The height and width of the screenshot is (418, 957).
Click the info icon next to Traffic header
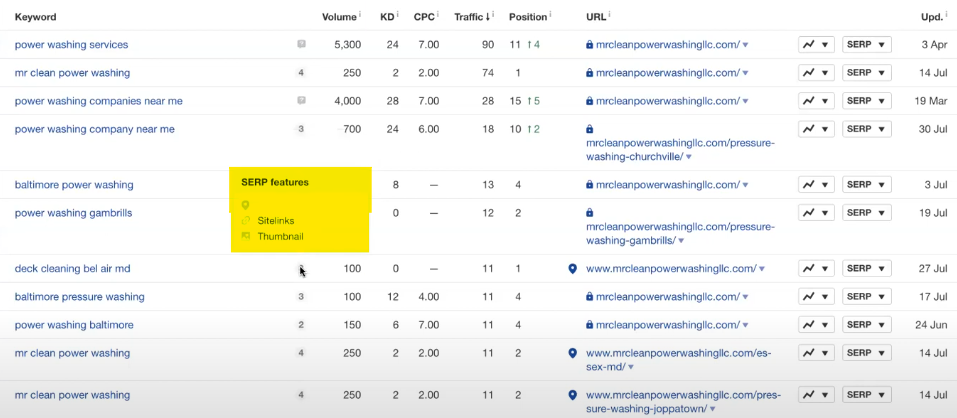(493, 15)
